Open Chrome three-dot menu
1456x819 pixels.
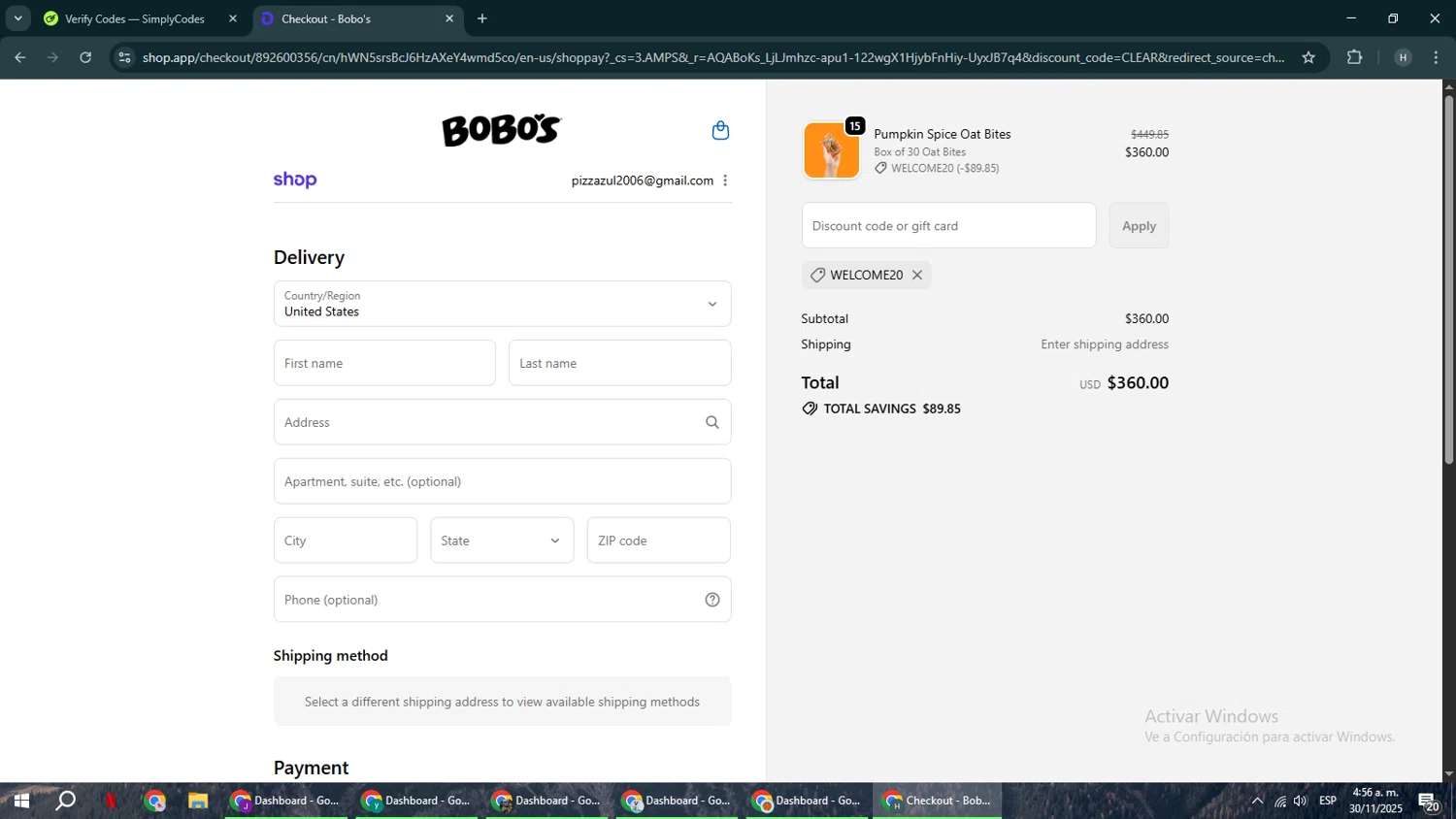[x=1436, y=57]
